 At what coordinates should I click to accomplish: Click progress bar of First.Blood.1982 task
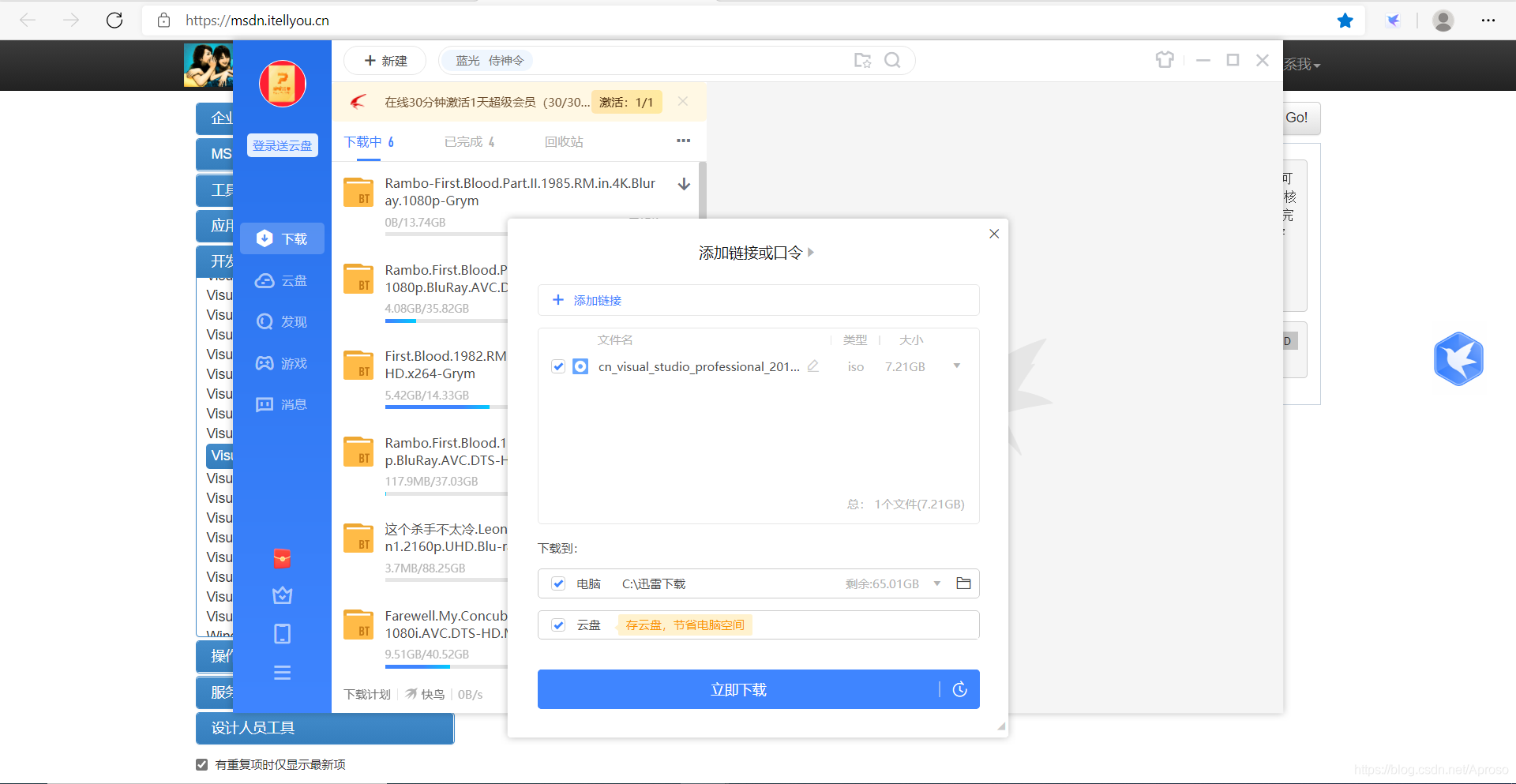(446, 407)
